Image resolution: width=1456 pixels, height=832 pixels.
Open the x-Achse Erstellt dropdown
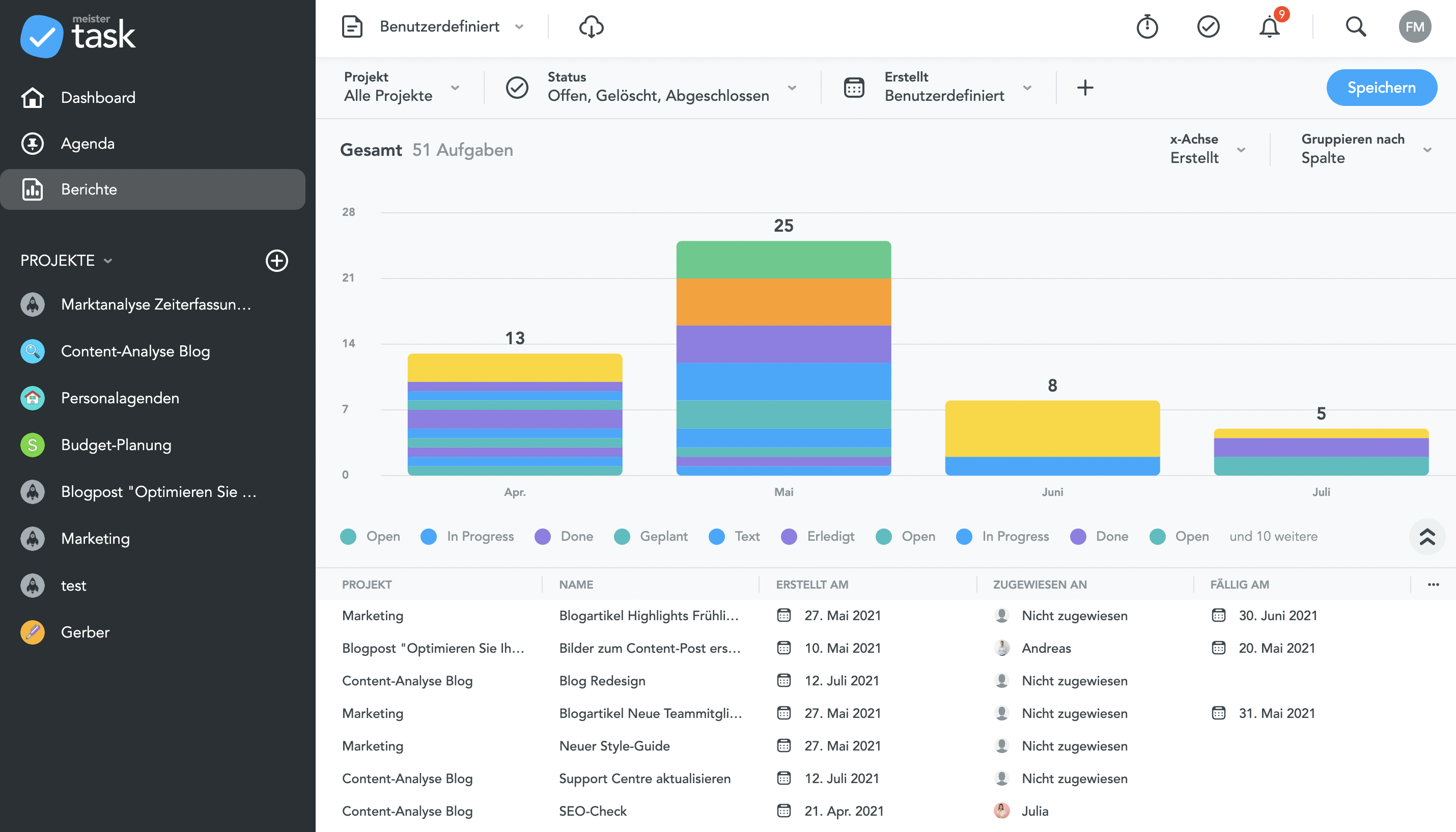tap(1208, 149)
